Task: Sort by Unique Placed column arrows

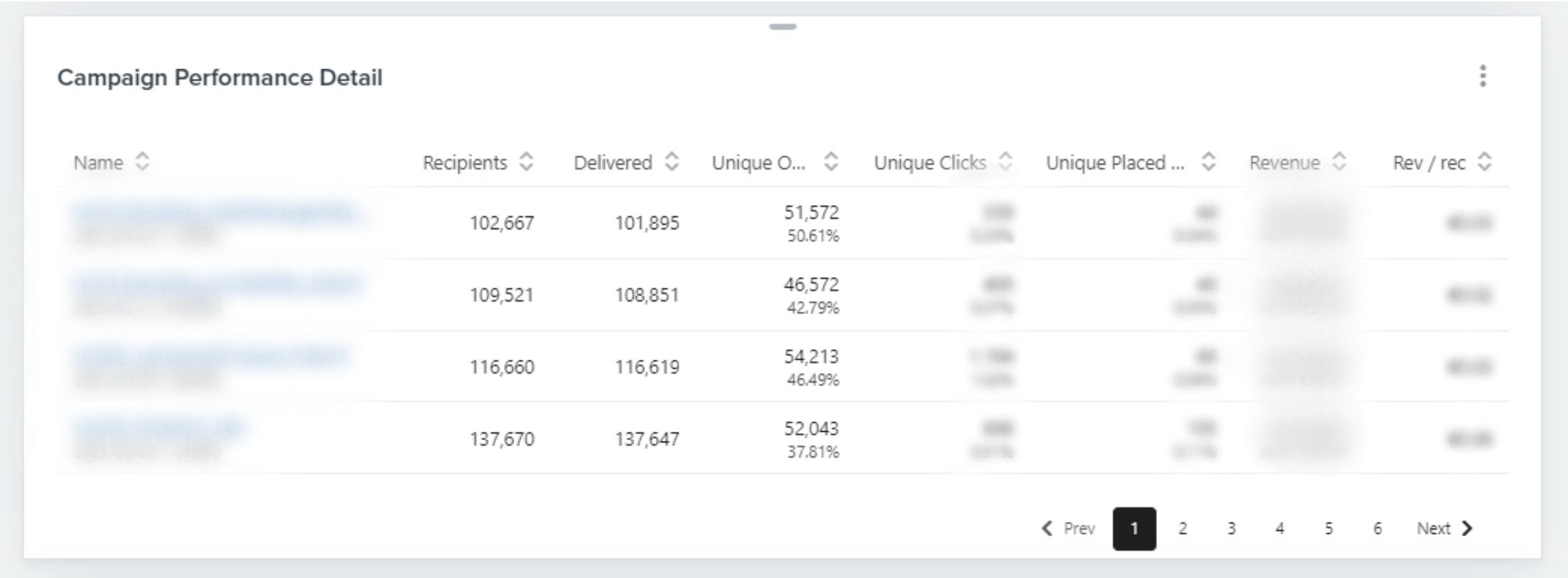Action: 1208,162
